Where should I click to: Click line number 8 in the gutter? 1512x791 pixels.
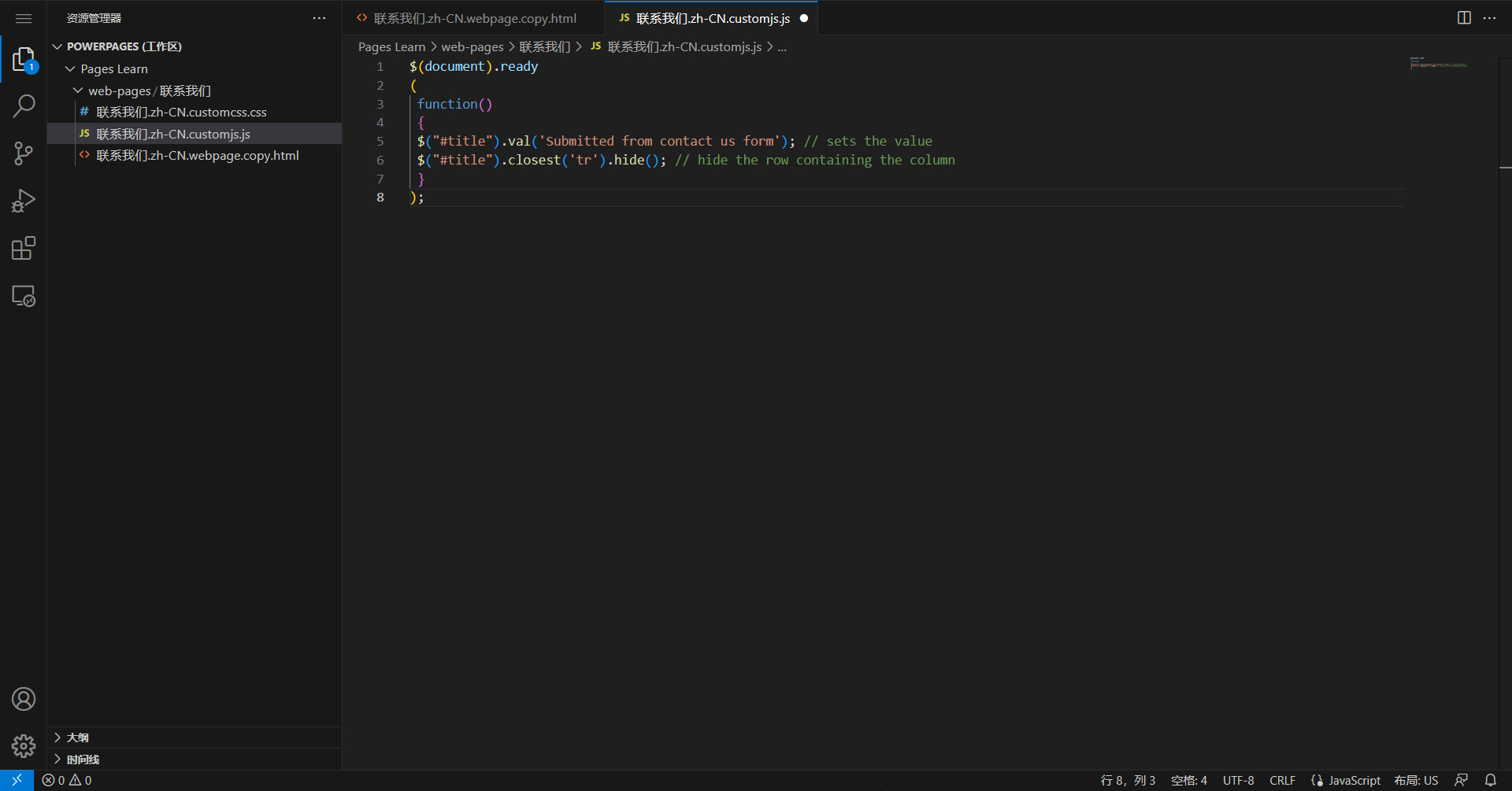pos(380,197)
